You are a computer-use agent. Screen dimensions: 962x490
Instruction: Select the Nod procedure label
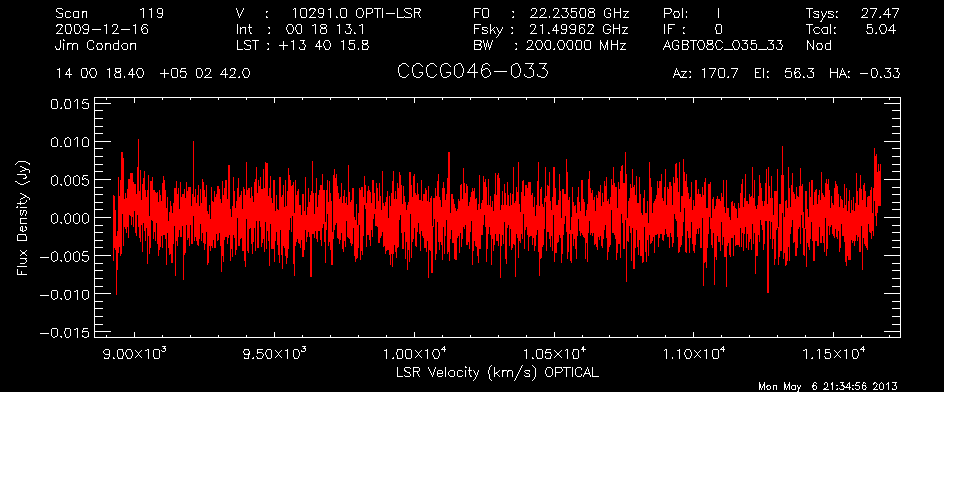pyautogui.click(x=818, y=45)
